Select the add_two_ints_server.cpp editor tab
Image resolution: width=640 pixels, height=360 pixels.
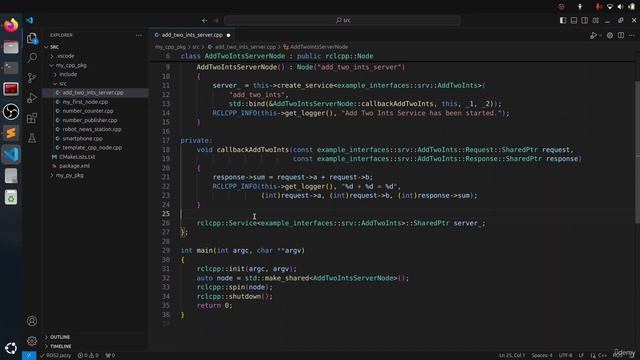click(193, 35)
